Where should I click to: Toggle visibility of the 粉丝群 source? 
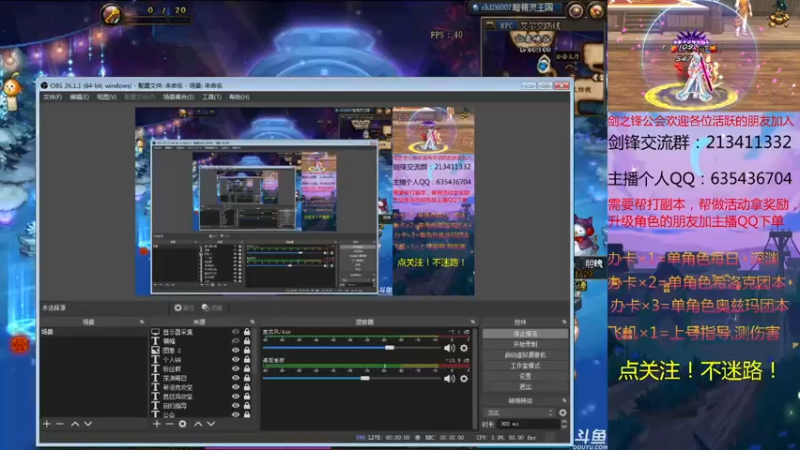click(x=235, y=368)
